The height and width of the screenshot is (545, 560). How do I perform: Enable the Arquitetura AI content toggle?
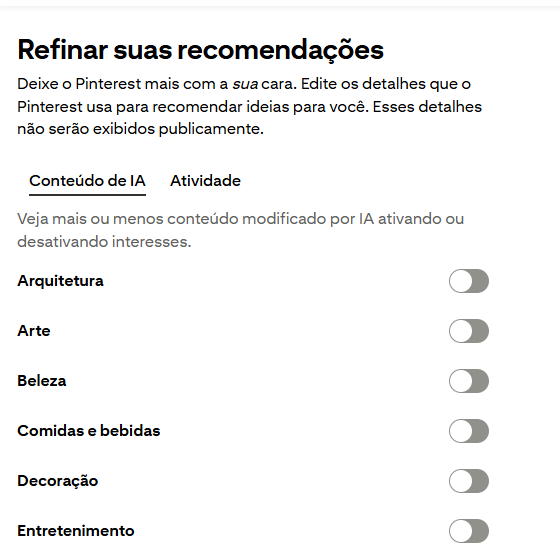pos(469,281)
